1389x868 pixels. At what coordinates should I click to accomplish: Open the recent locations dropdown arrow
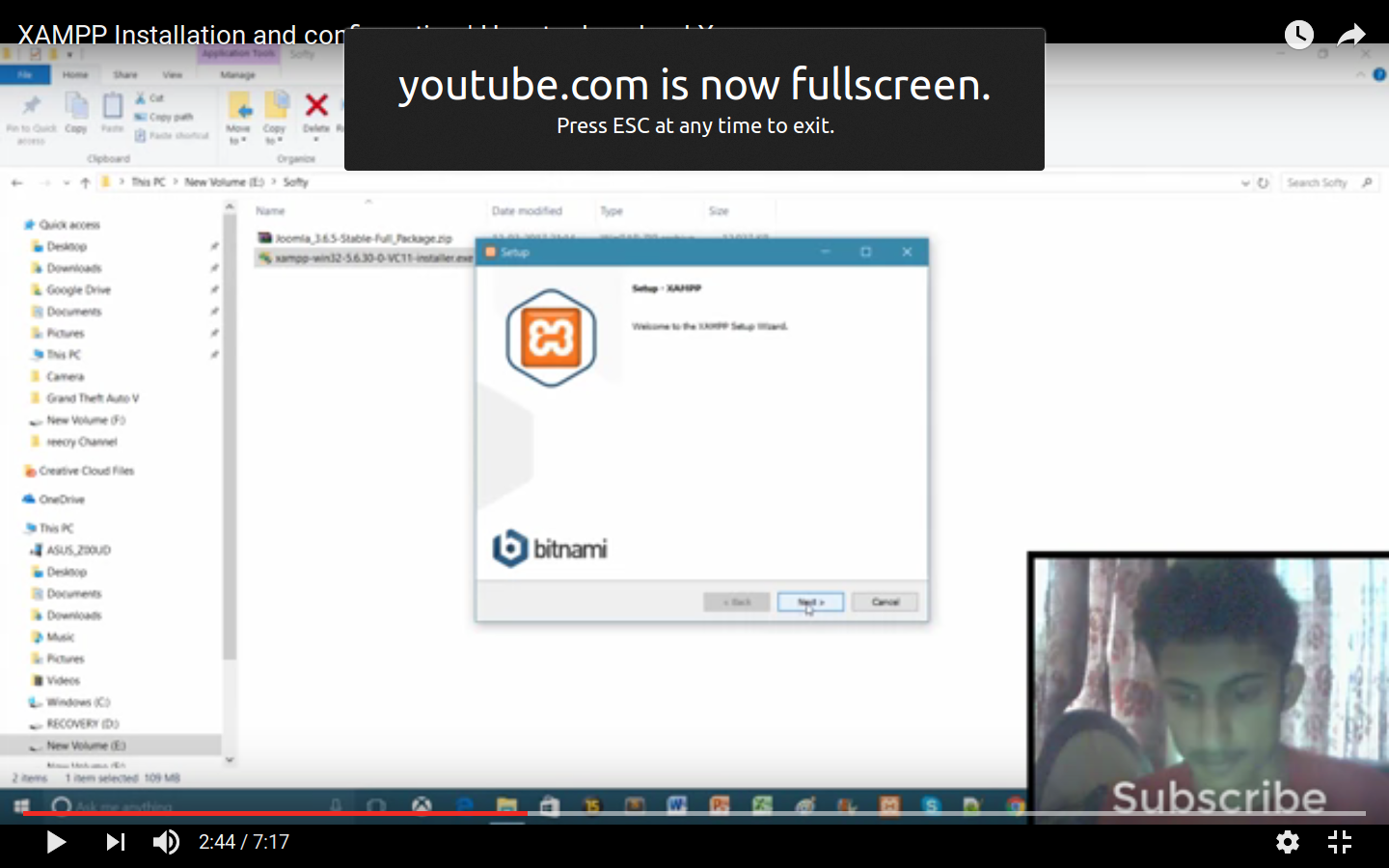coord(67,182)
